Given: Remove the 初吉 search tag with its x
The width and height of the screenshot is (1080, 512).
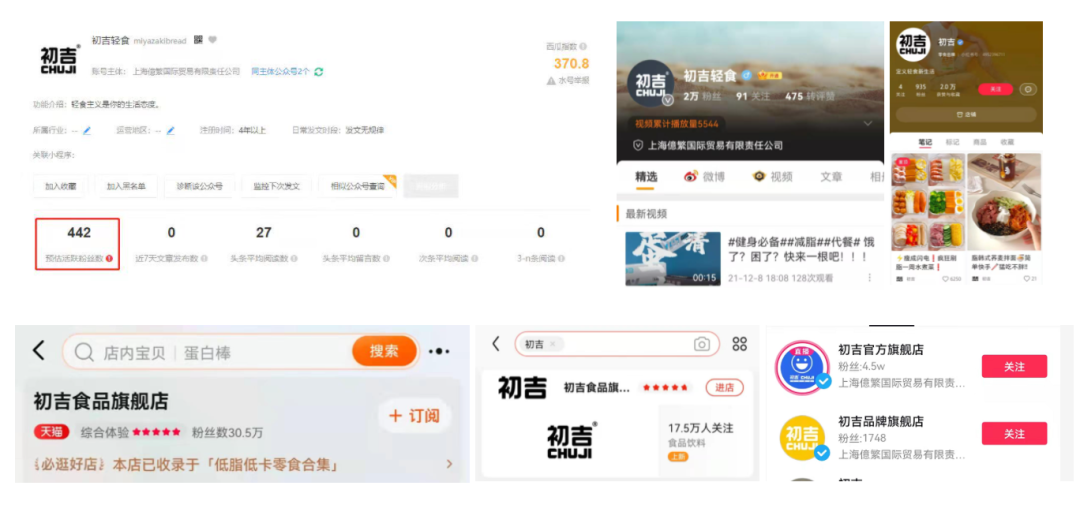Looking at the screenshot, I should [x=553, y=344].
